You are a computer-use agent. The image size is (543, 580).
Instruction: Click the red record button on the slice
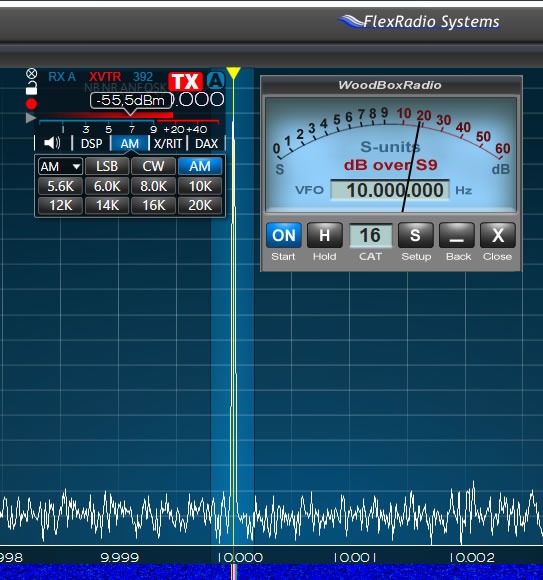pos(31,104)
